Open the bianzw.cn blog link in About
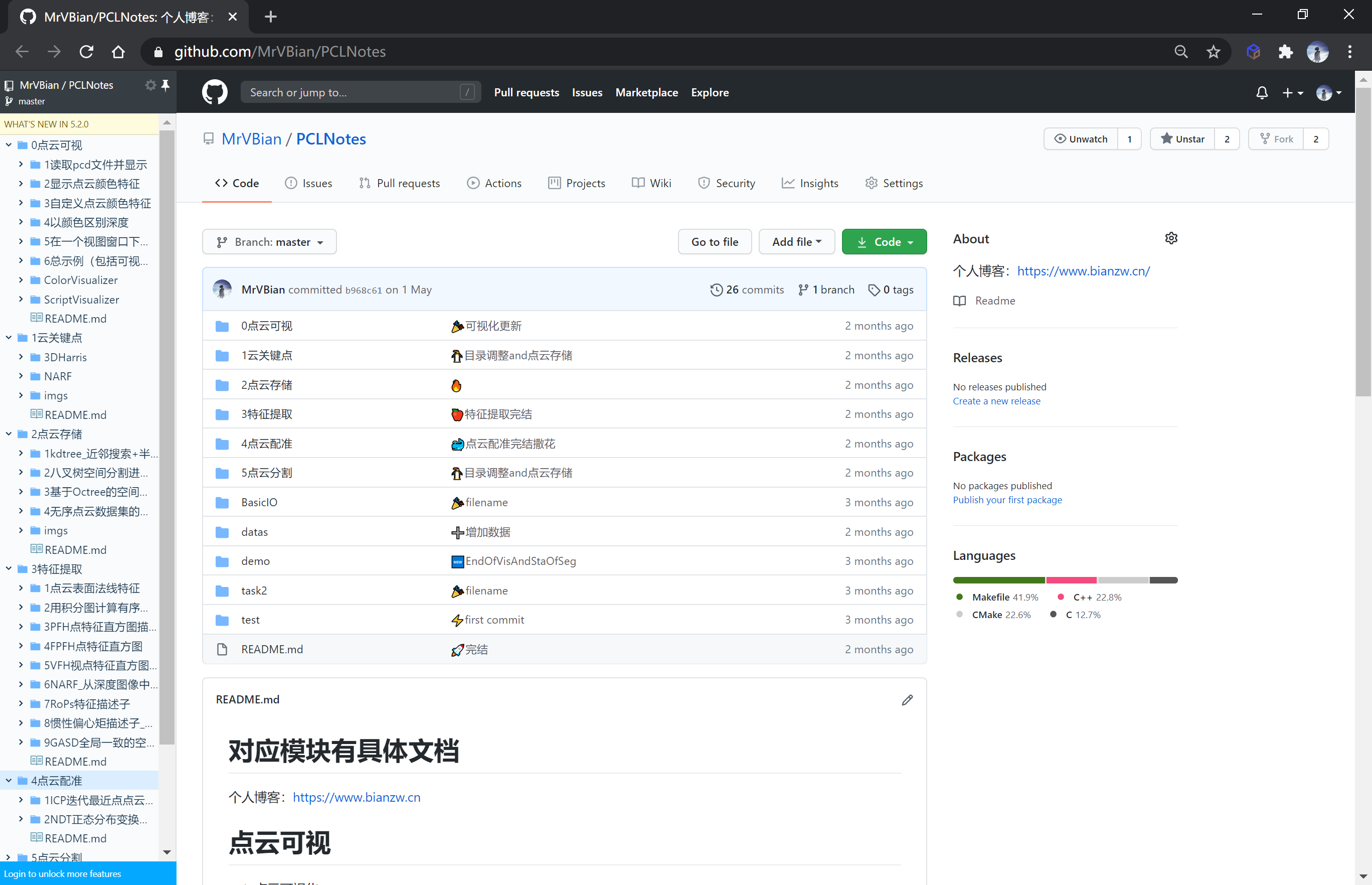 coord(1083,271)
